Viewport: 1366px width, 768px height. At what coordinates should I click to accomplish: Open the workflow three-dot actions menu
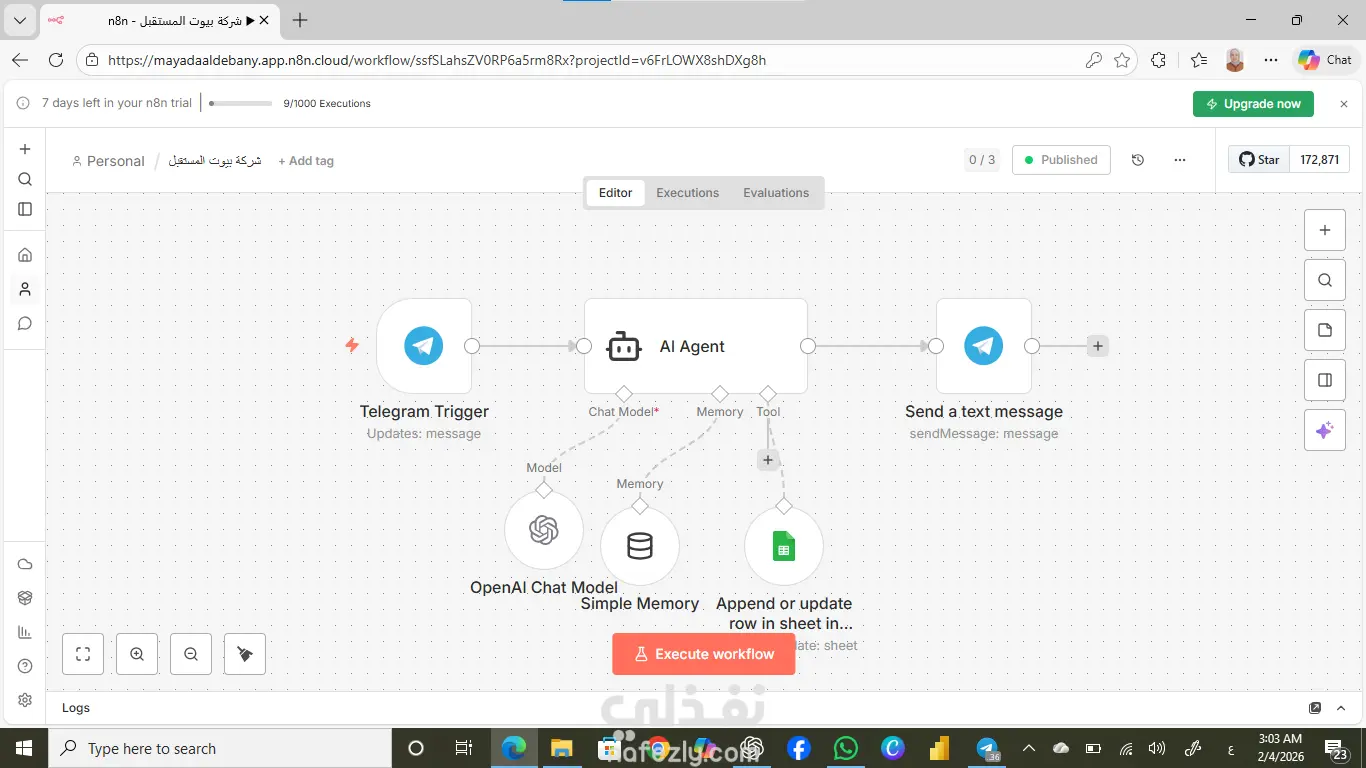point(1180,160)
